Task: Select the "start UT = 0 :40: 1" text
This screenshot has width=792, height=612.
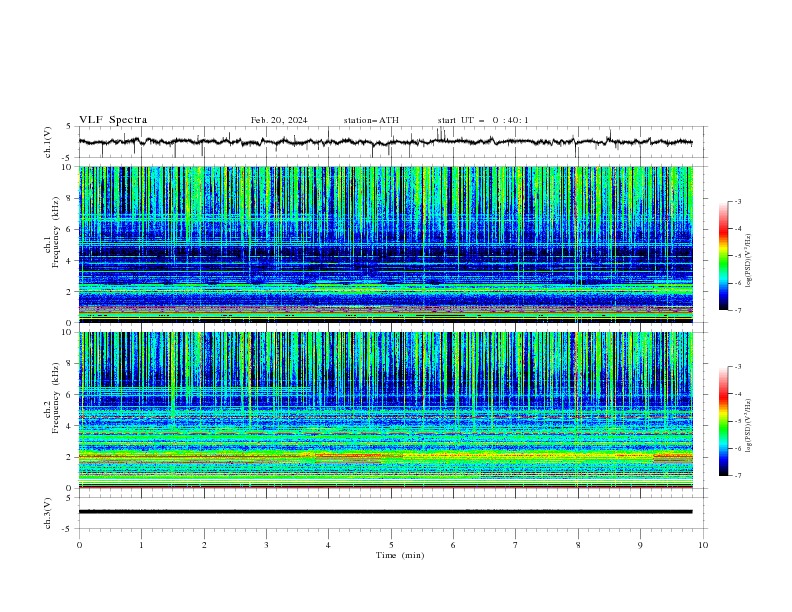Action: (x=483, y=120)
